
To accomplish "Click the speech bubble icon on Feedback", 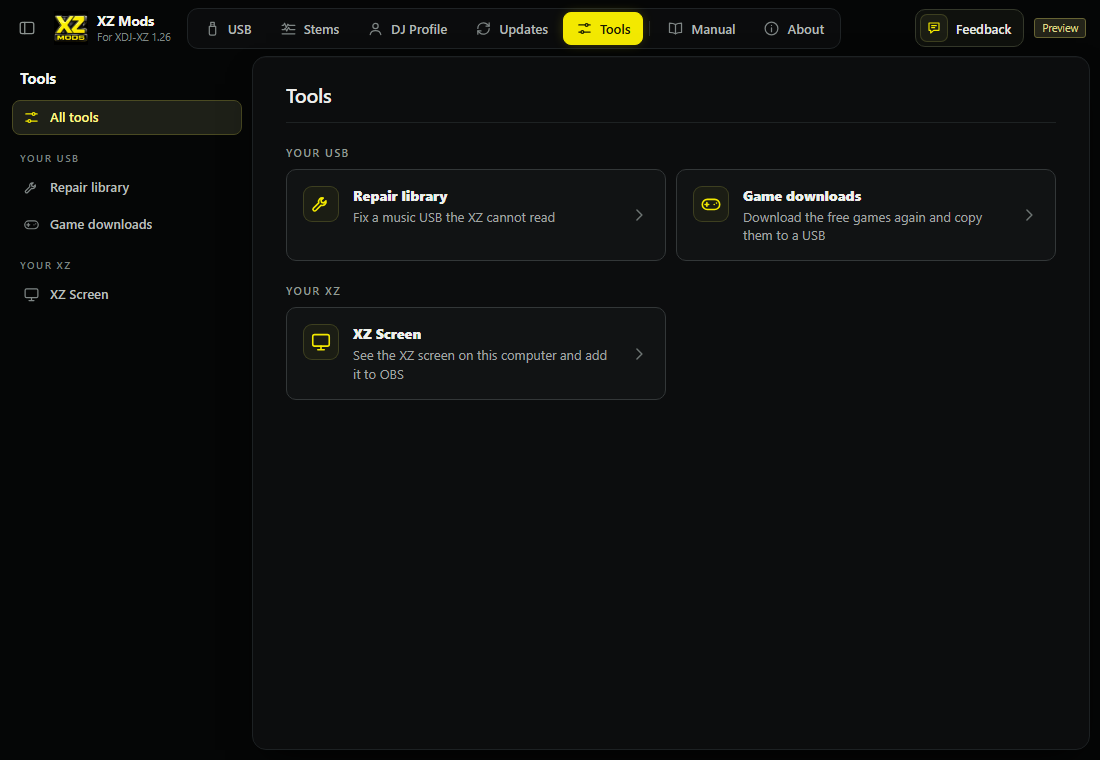I will (x=934, y=28).
